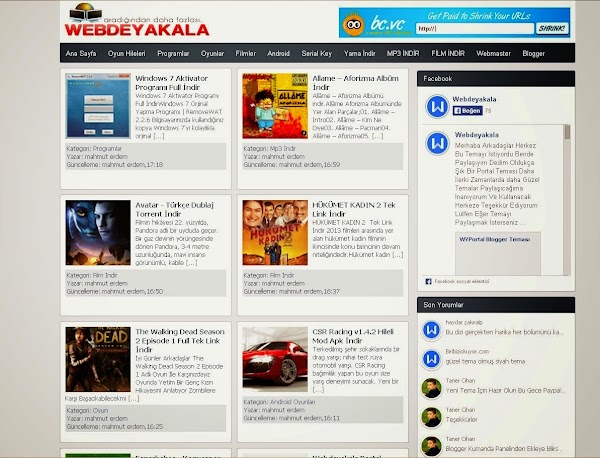Click Taner Cihan avatar beside Teşekkürler comment
The height and width of the screenshot is (458, 600).
(431, 417)
